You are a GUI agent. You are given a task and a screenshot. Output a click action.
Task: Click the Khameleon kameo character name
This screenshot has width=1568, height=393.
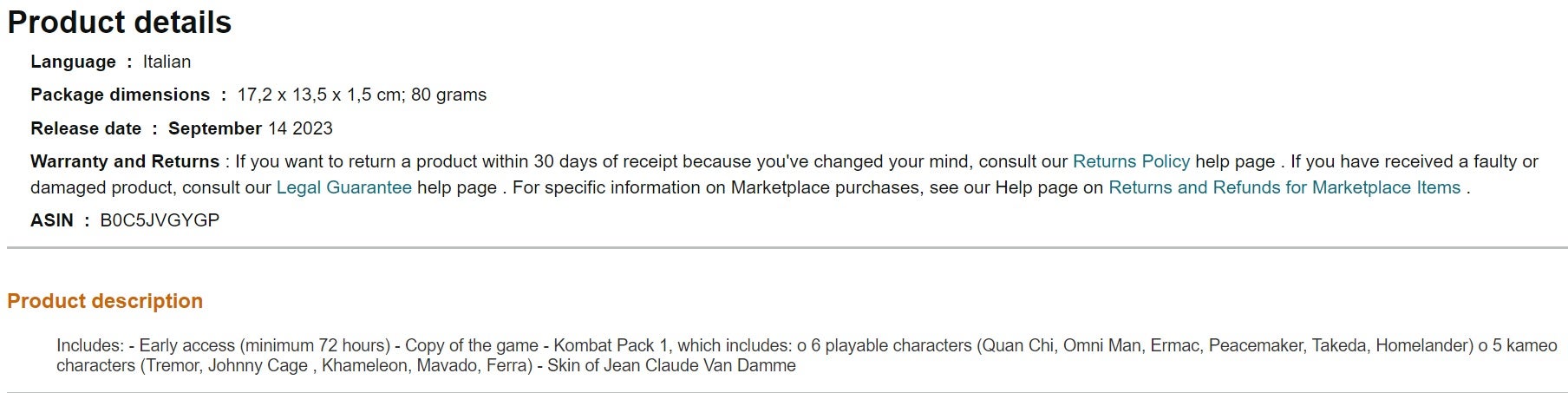point(364,365)
